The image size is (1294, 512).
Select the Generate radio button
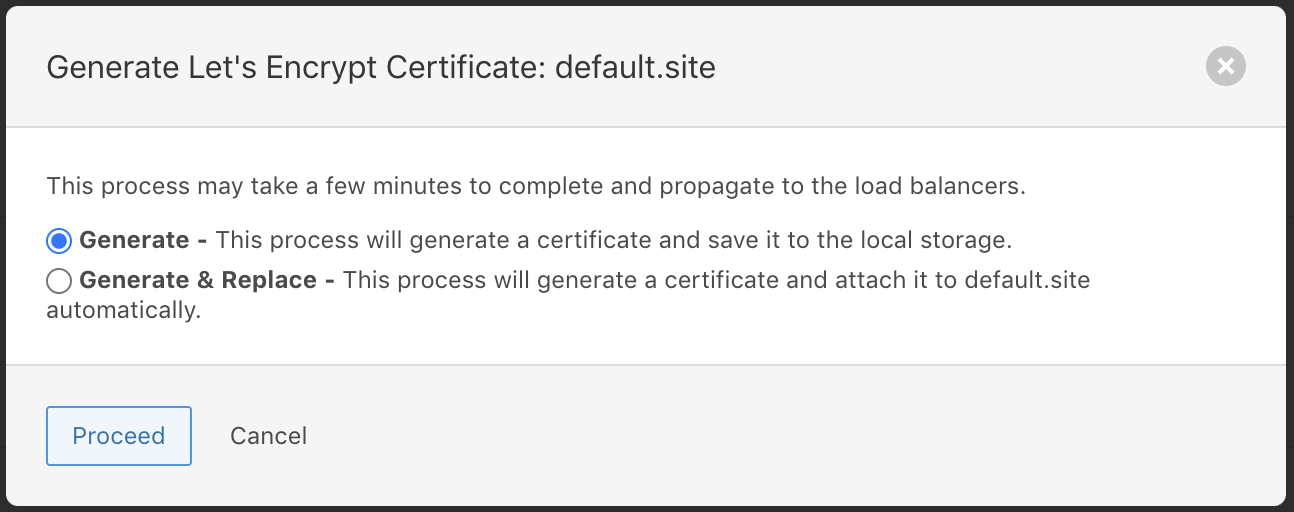pos(59,241)
